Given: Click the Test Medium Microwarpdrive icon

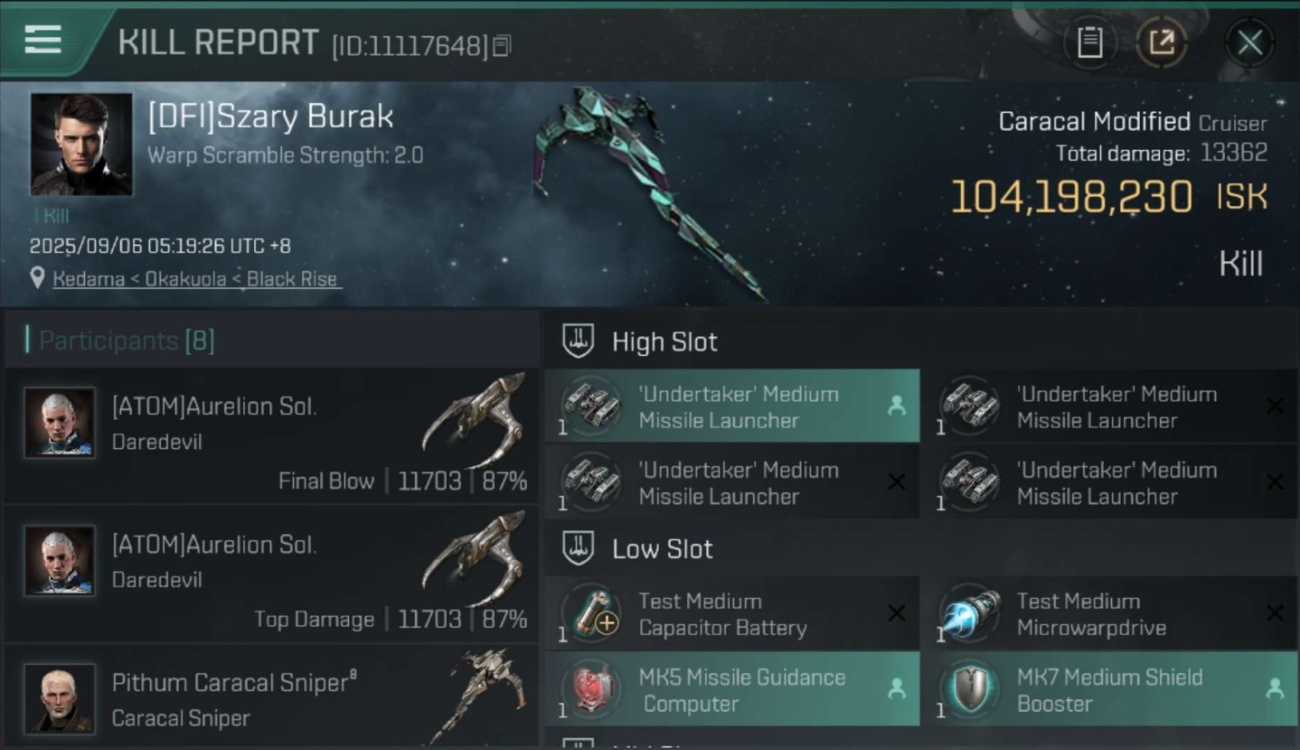Looking at the screenshot, I should [969, 613].
